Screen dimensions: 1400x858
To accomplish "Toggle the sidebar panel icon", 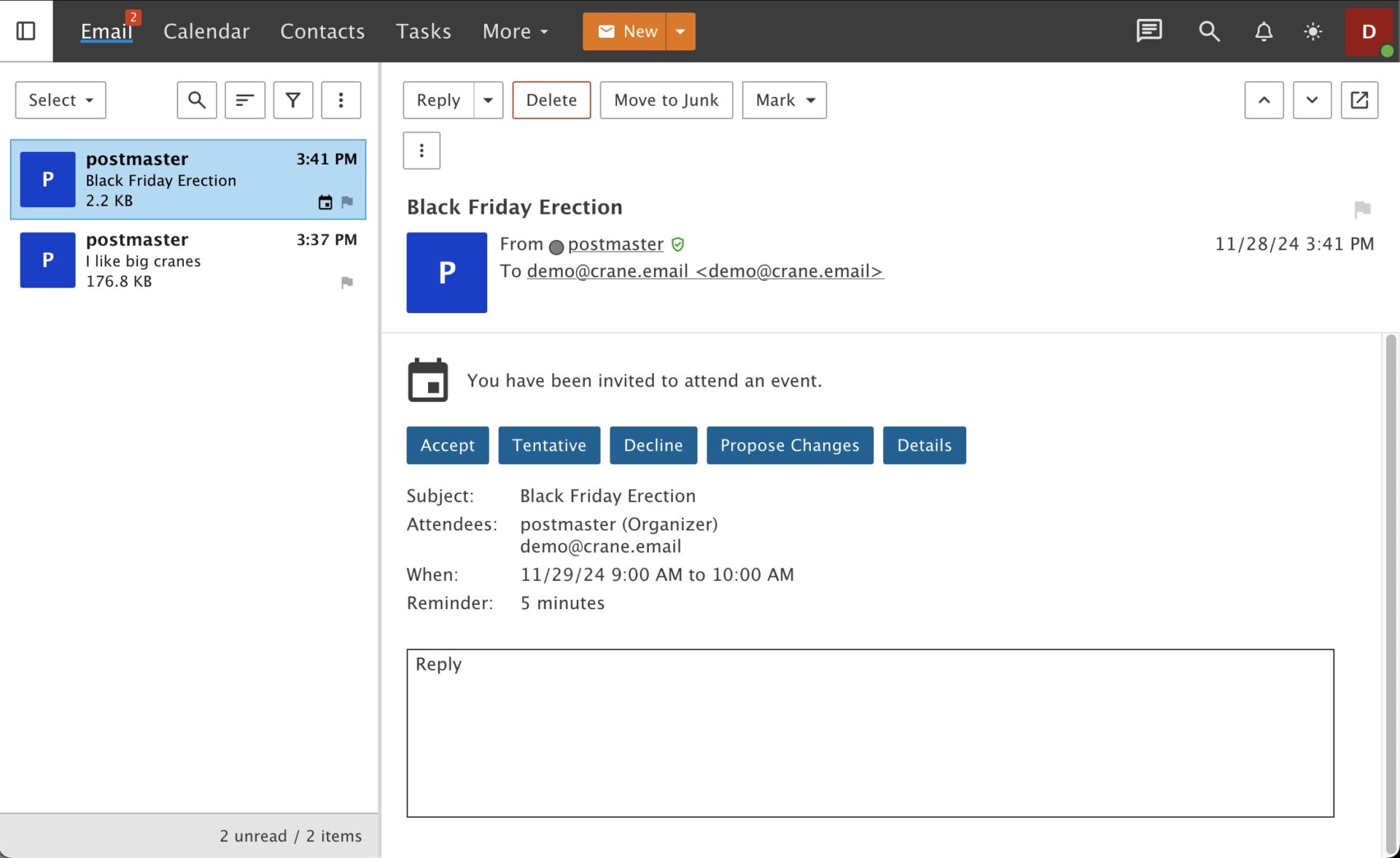I will coord(26,31).
